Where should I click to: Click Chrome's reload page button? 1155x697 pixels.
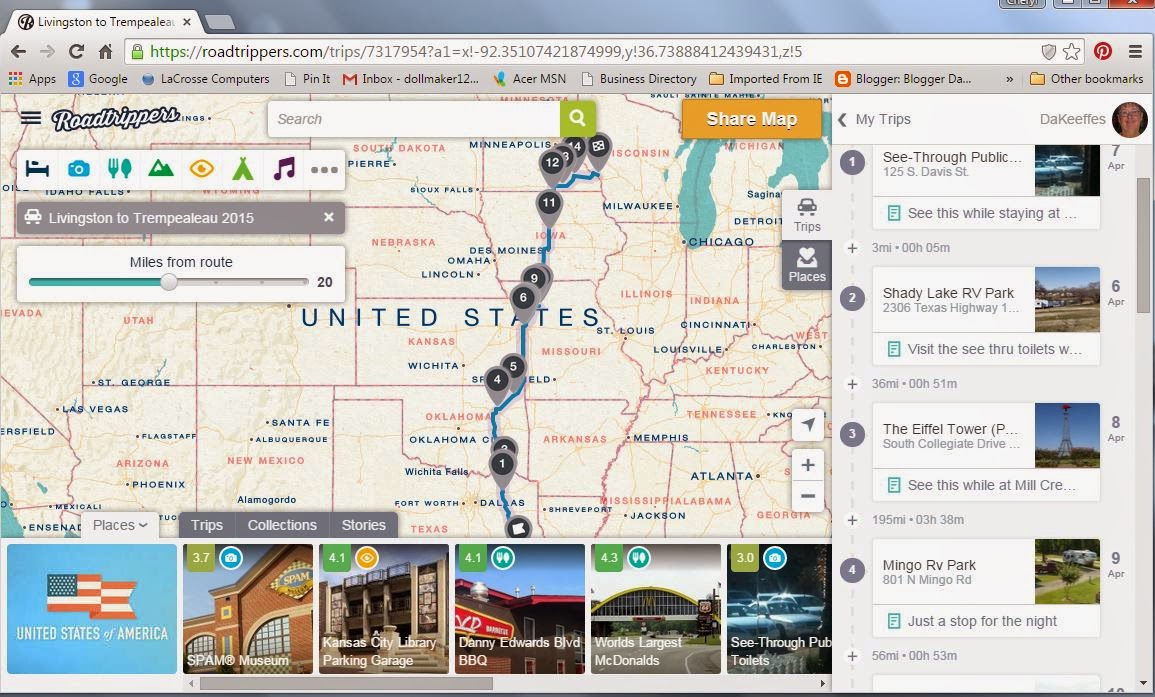(x=76, y=51)
